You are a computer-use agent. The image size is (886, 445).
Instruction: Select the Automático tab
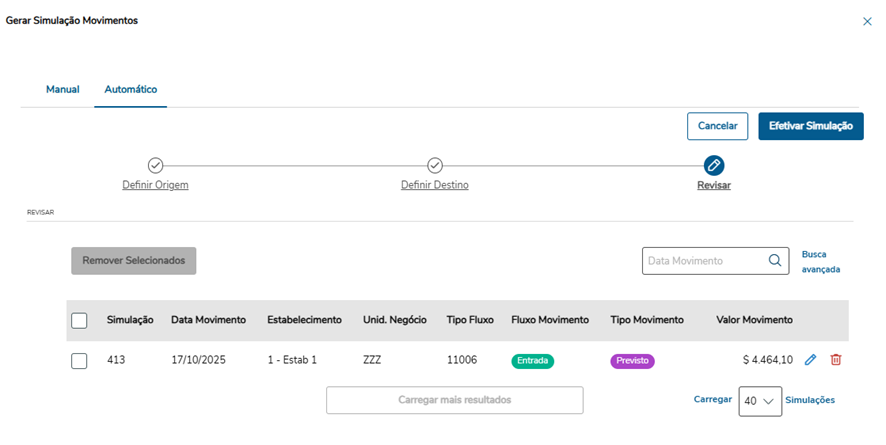[131, 89]
